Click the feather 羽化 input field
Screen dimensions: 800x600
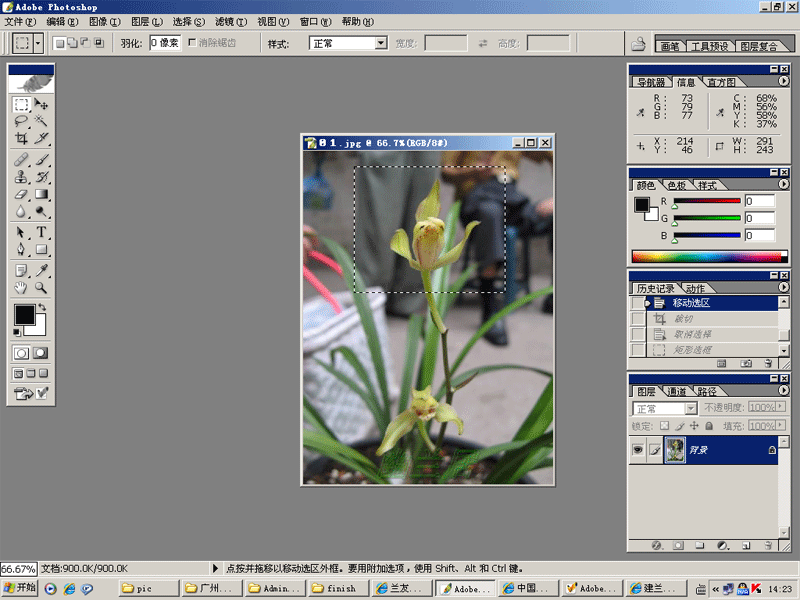[165, 43]
